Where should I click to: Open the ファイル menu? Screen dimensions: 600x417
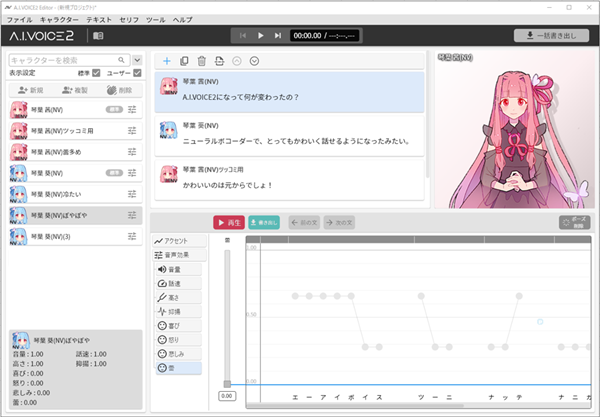20,20
